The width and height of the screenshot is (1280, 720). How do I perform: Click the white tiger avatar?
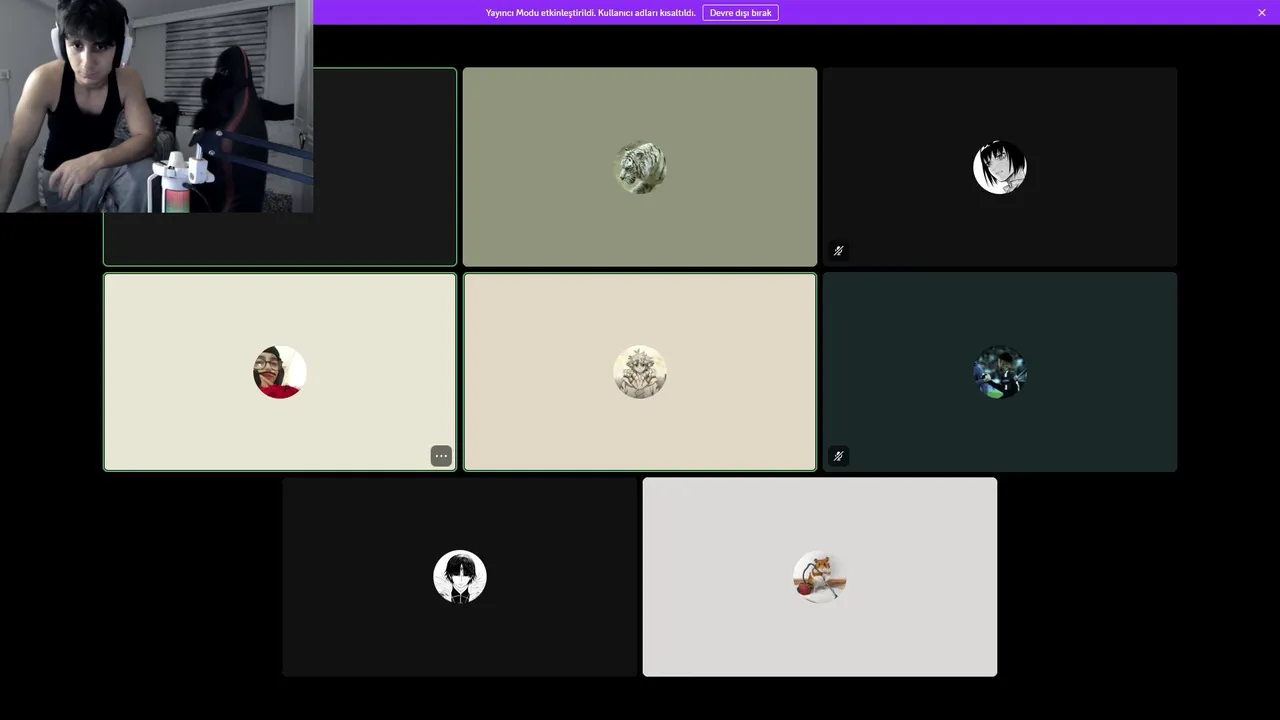(640, 167)
